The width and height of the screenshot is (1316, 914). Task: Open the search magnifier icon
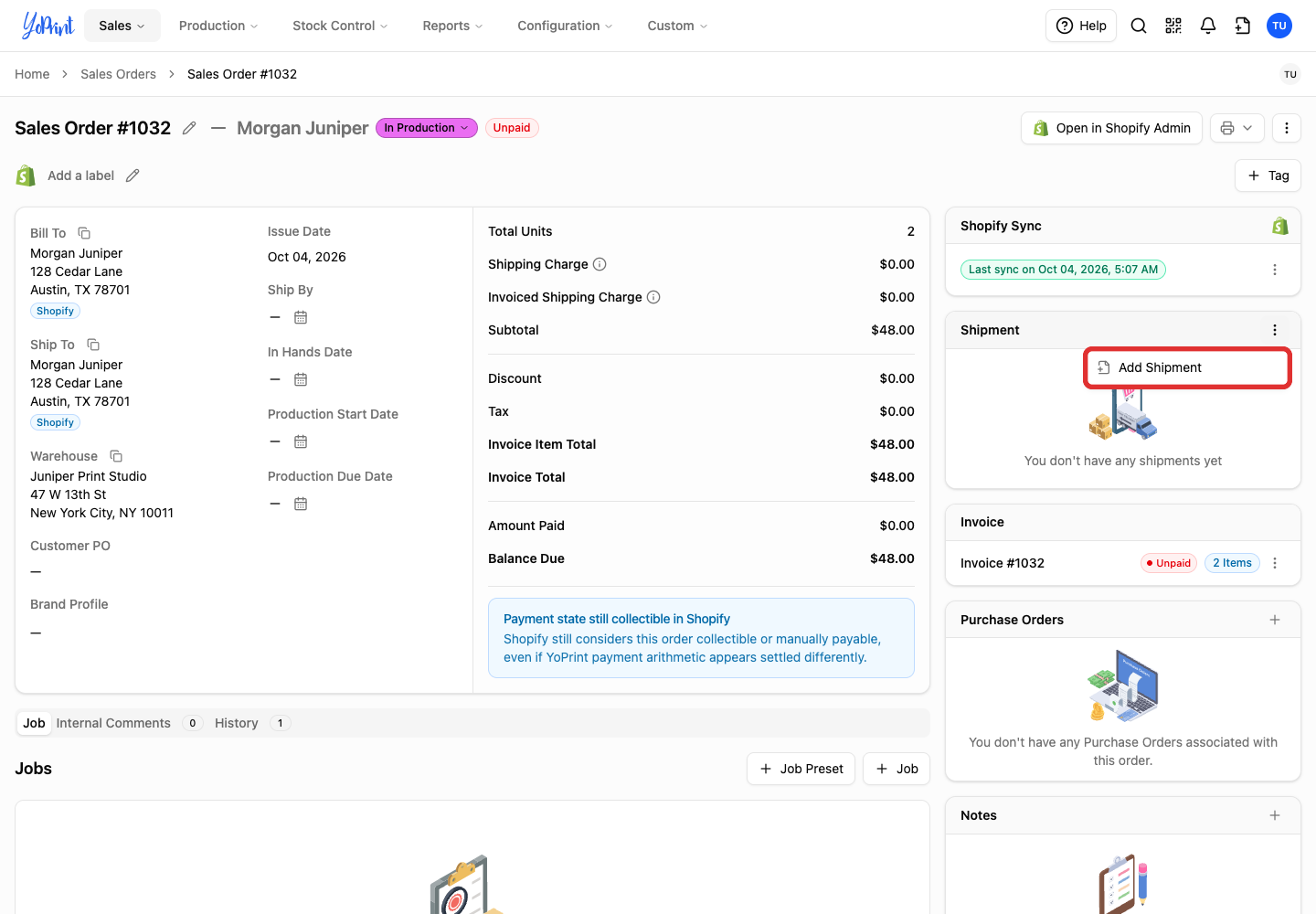pos(1139,26)
